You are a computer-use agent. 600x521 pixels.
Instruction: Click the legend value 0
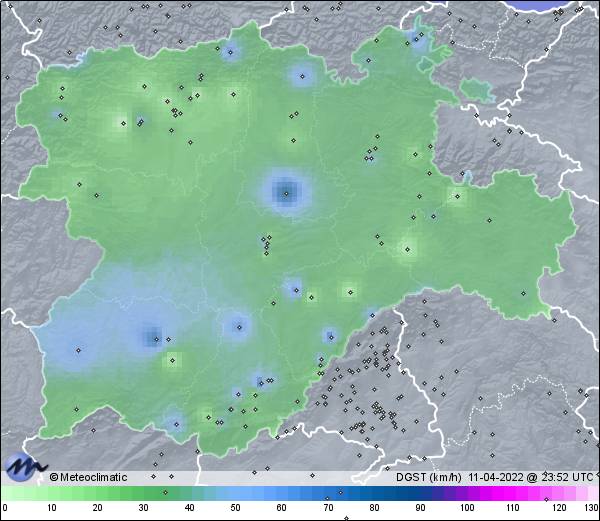point(5,508)
